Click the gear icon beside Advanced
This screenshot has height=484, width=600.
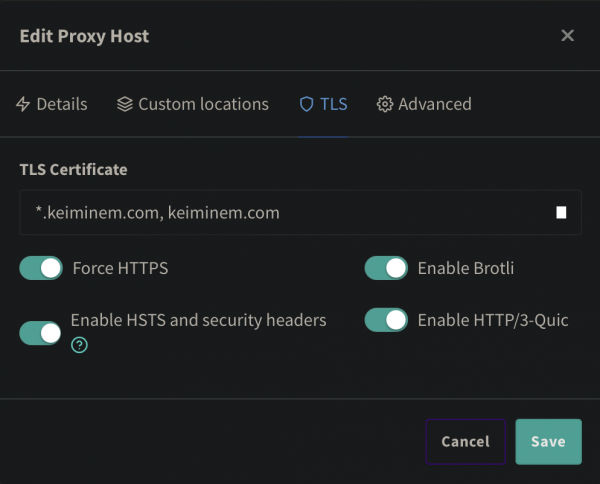(384, 104)
